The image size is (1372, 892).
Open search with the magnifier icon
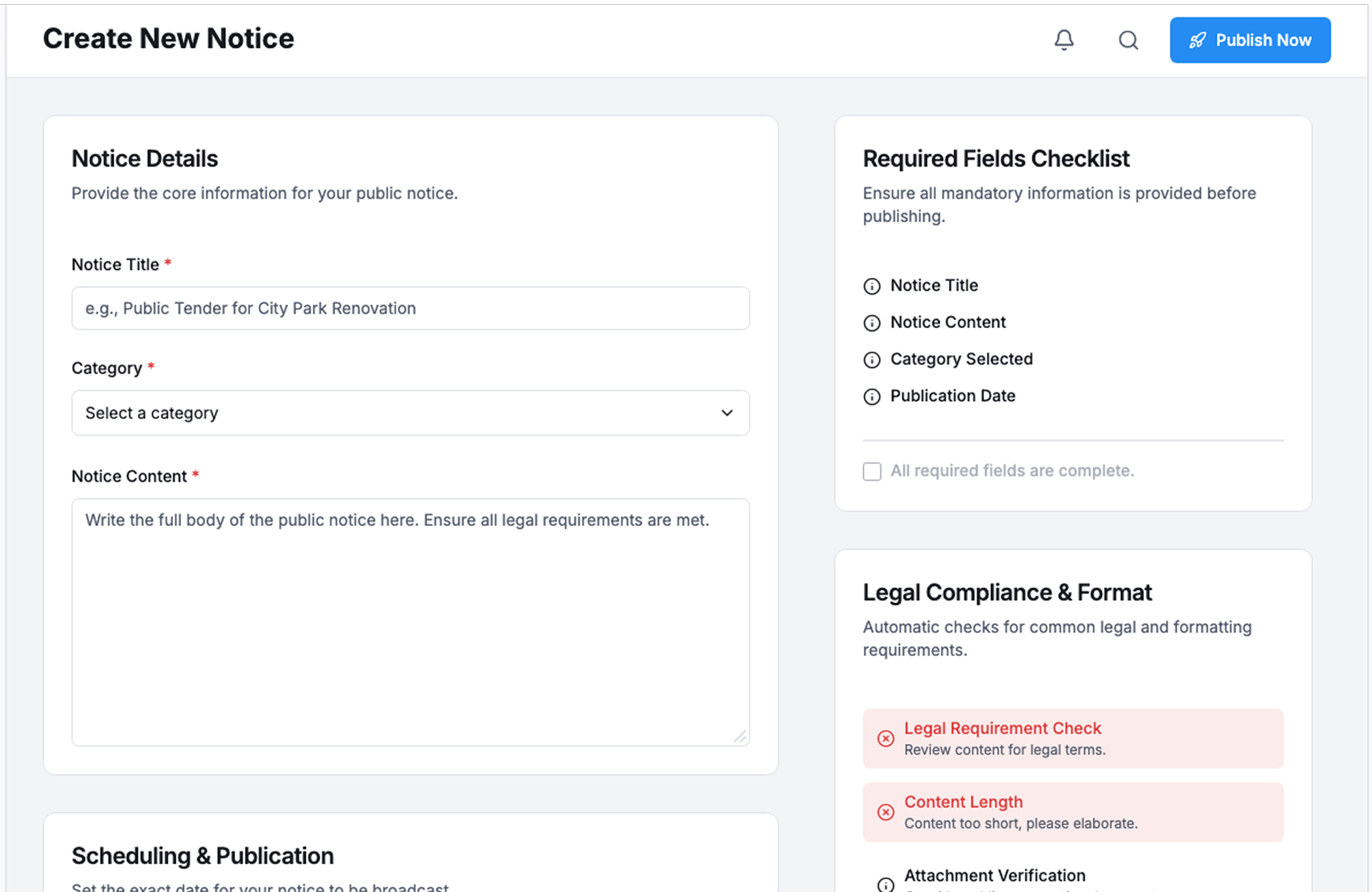click(x=1128, y=40)
